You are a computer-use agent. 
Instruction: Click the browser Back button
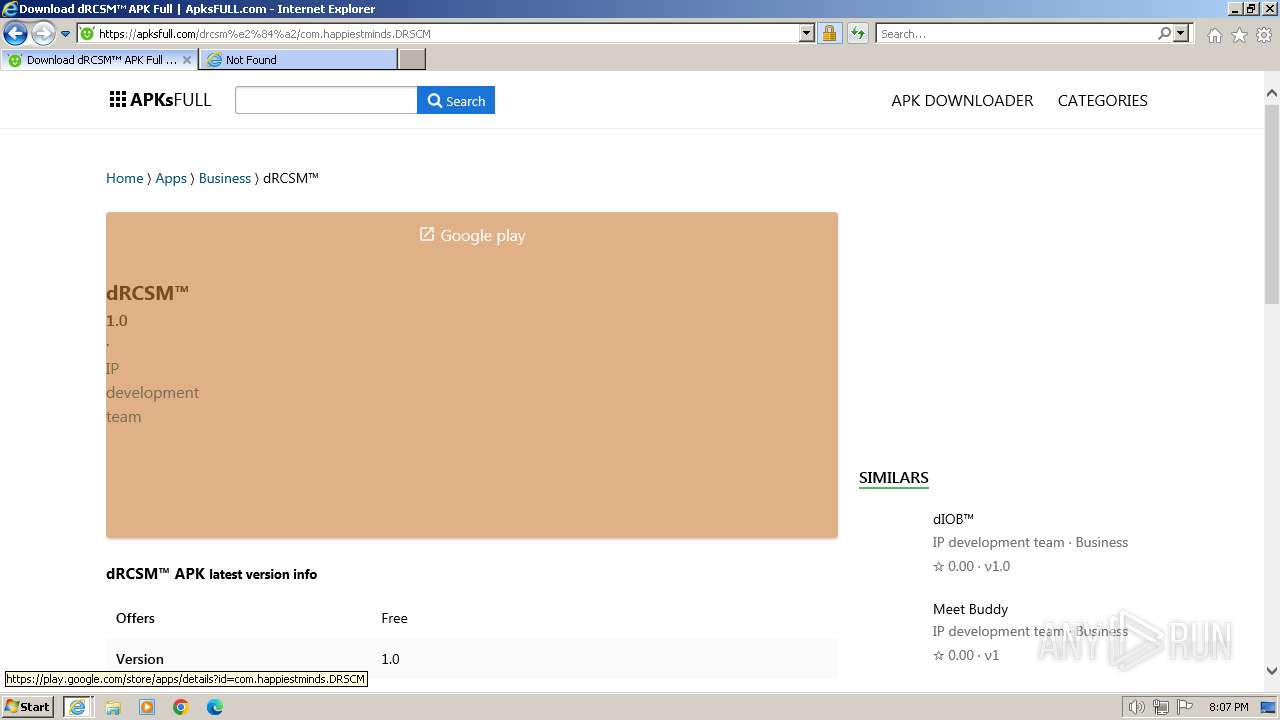click(x=15, y=34)
